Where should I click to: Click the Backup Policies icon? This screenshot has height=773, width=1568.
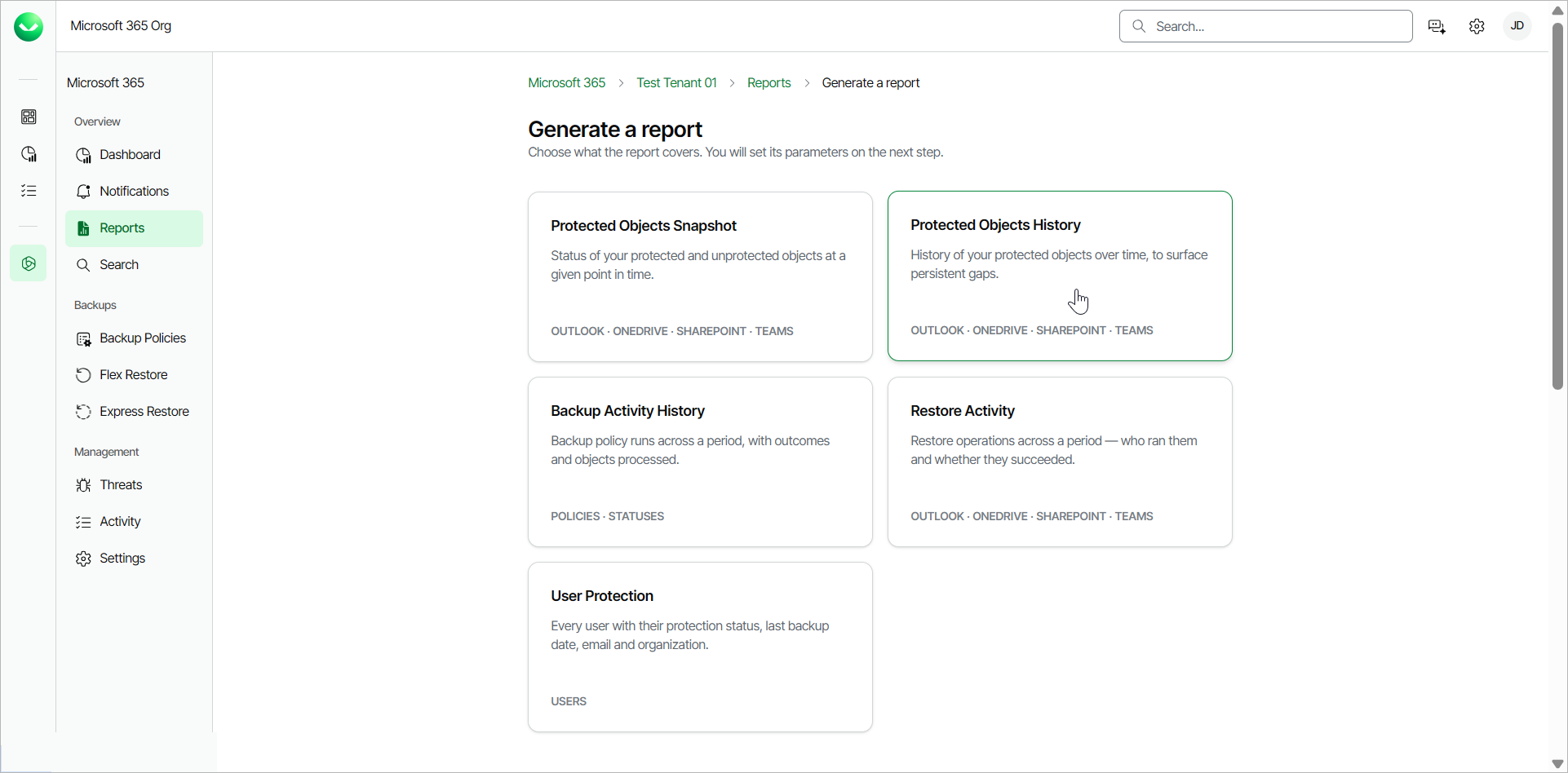coord(83,338)
